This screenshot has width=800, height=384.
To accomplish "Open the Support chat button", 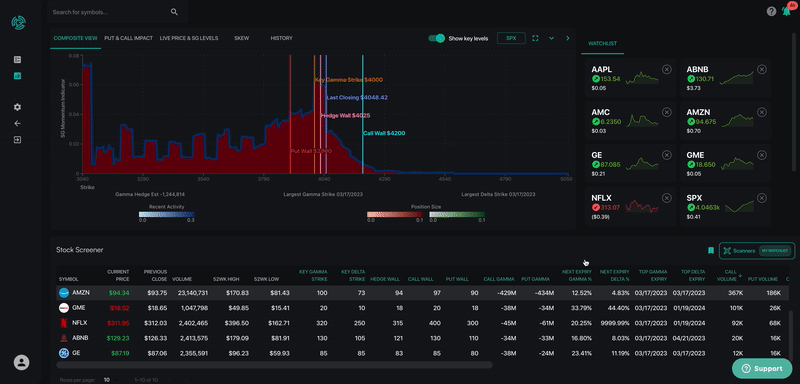I will coord(762,368).
